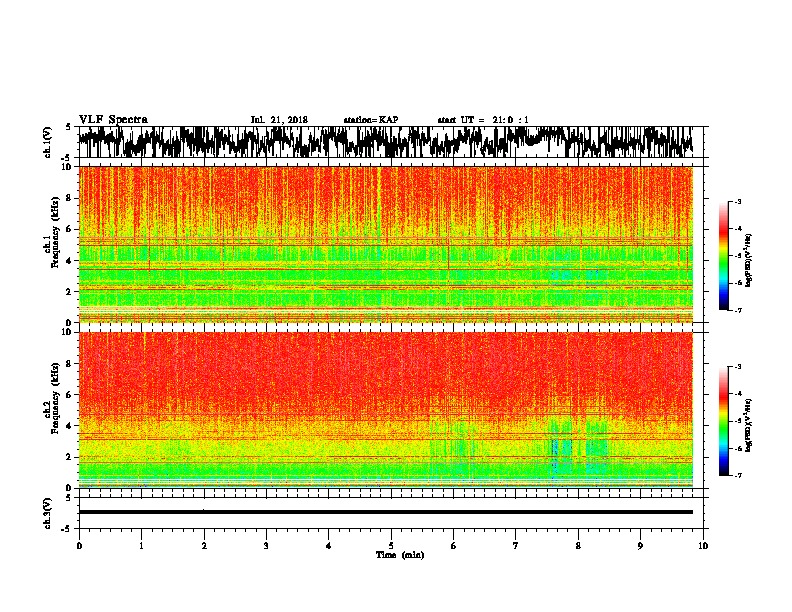The width and height of the screenshot is (792, 612).
Task: Click the '-7' tick on ch.1 colorbar
Action: [738, 310]
